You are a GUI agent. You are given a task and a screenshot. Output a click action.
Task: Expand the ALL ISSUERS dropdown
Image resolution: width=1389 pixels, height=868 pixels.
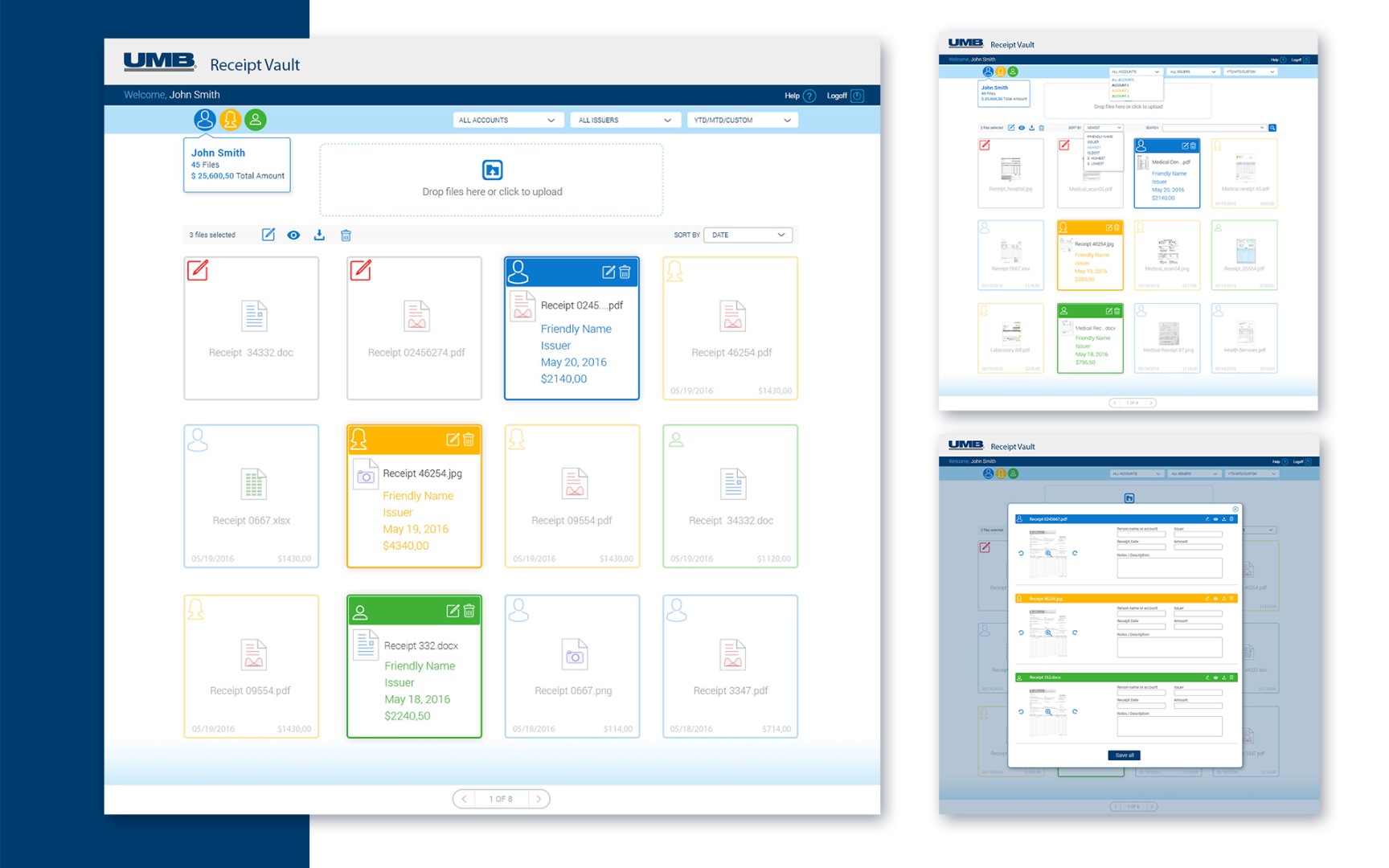click(625, 120)
